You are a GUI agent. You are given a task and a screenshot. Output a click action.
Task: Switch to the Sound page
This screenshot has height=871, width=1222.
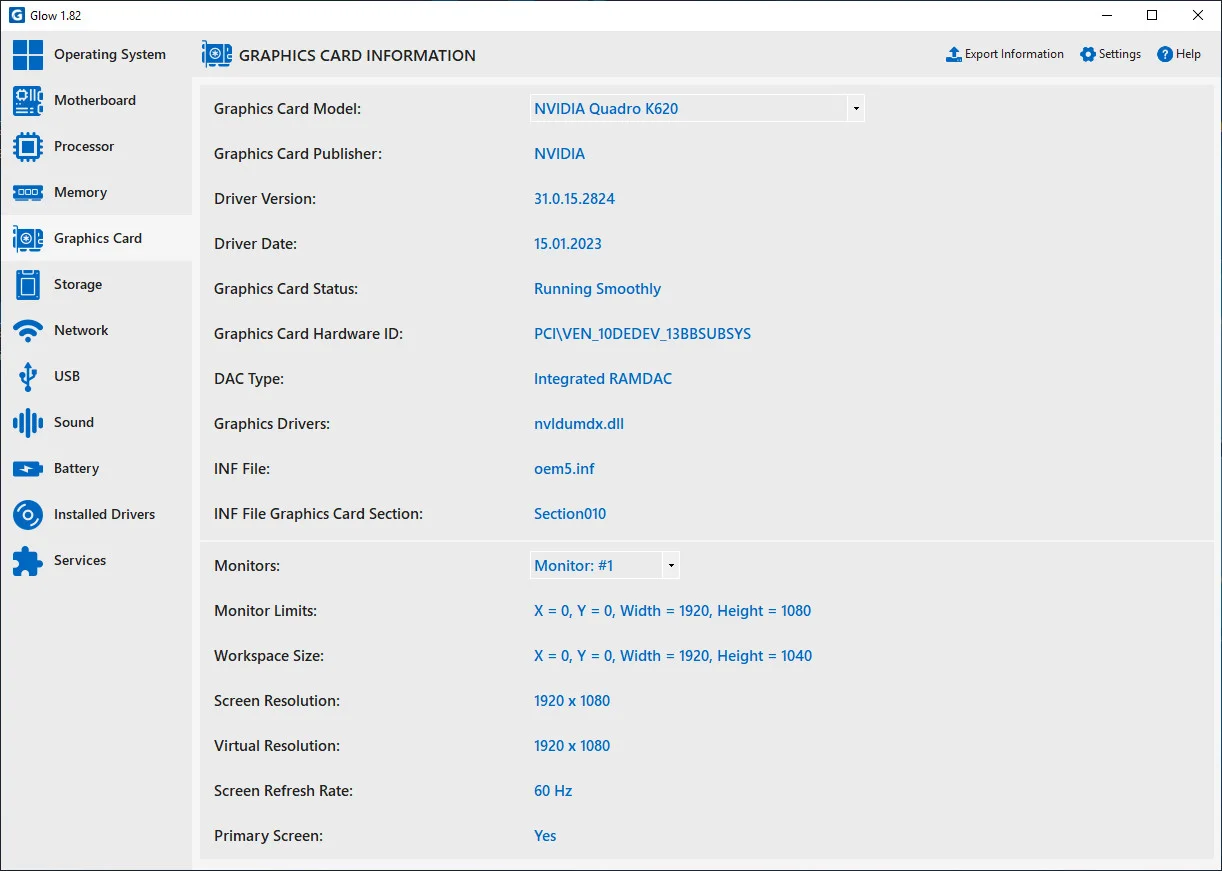click(x=96, y=423)
